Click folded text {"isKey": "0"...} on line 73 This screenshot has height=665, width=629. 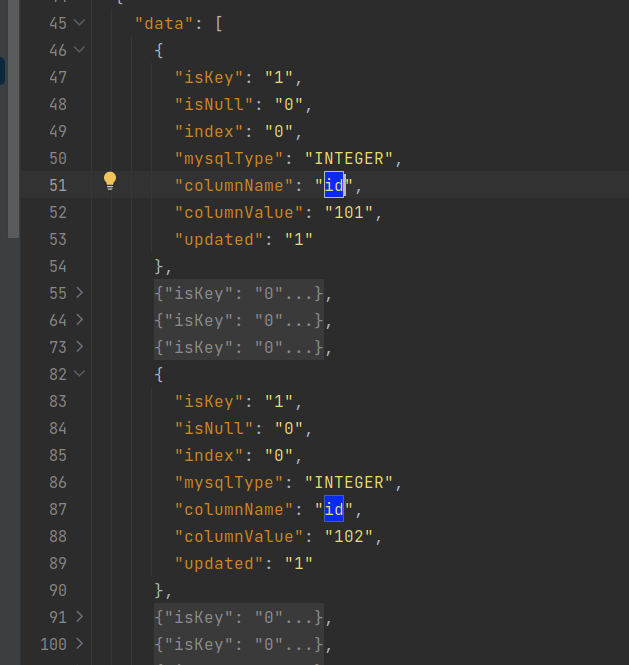click(239, 347)
